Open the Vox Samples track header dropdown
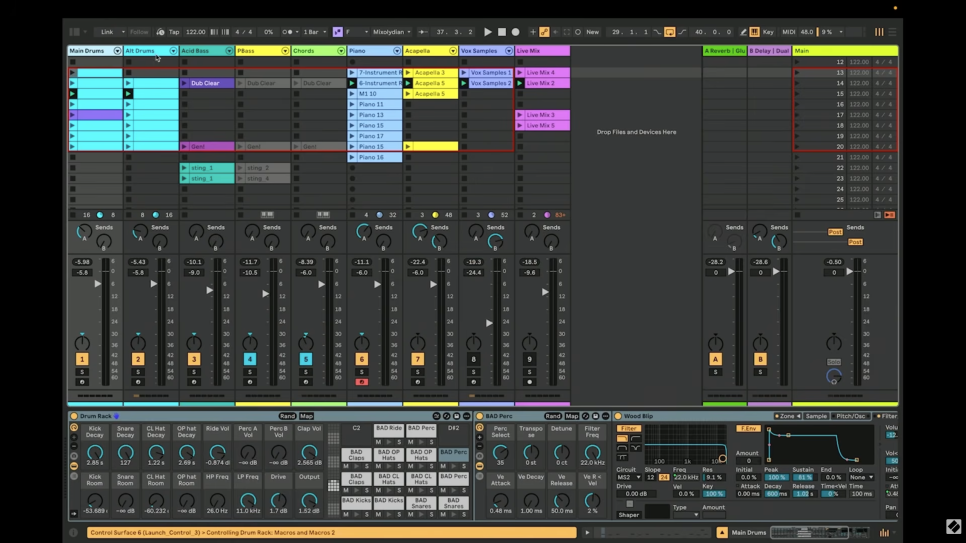 509,51
